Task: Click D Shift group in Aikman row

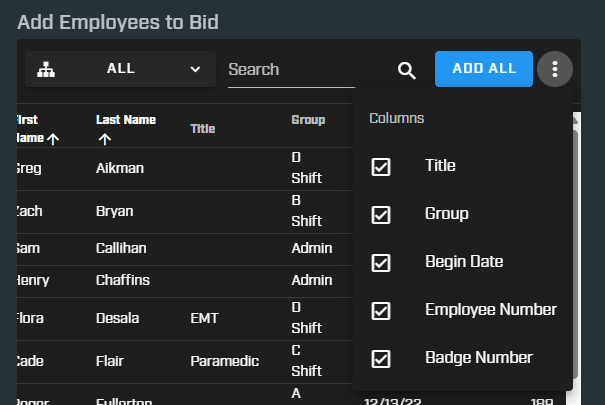Action: coord(306,168)
